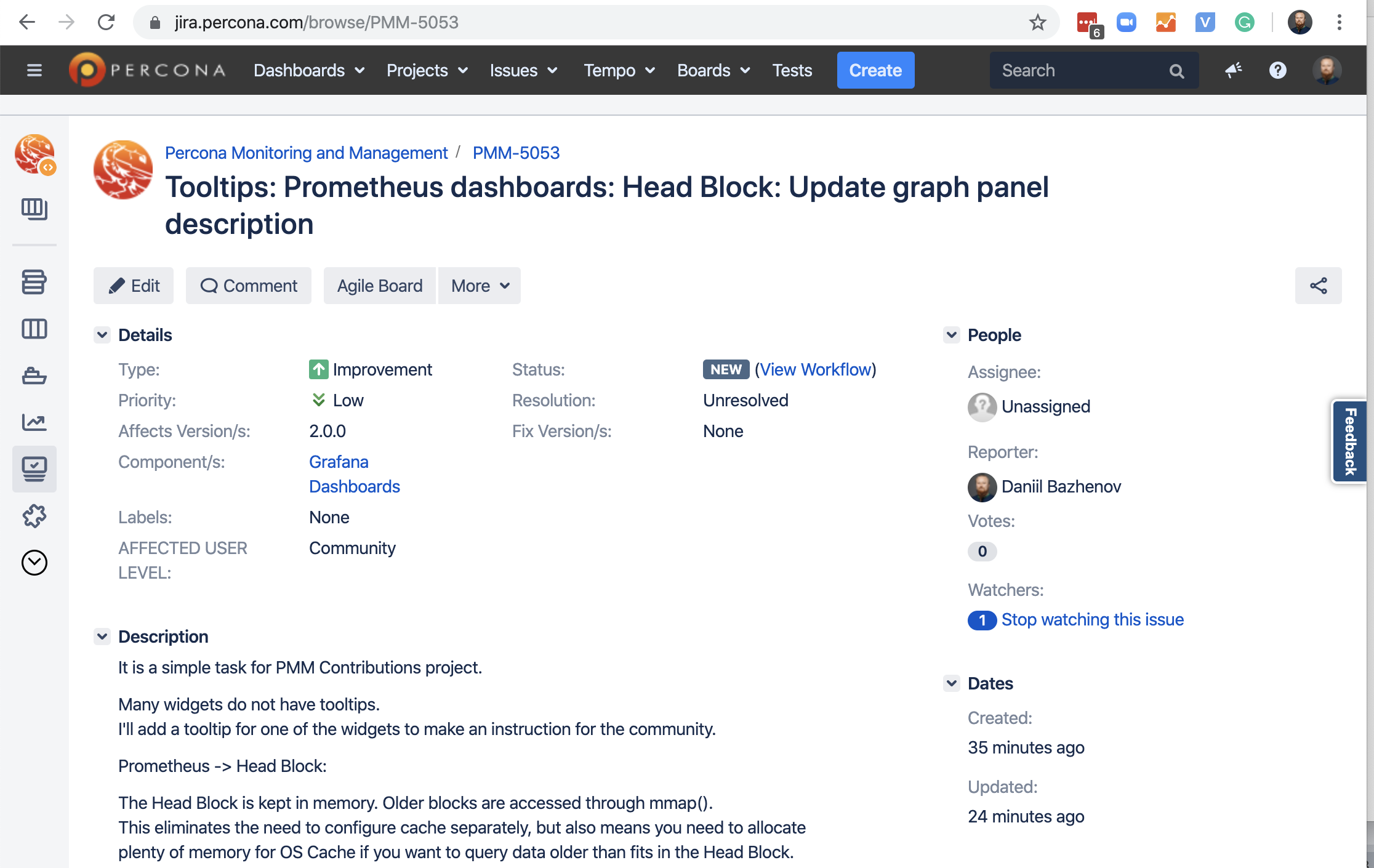Open the Zoom browser extension

[1127, 23]
